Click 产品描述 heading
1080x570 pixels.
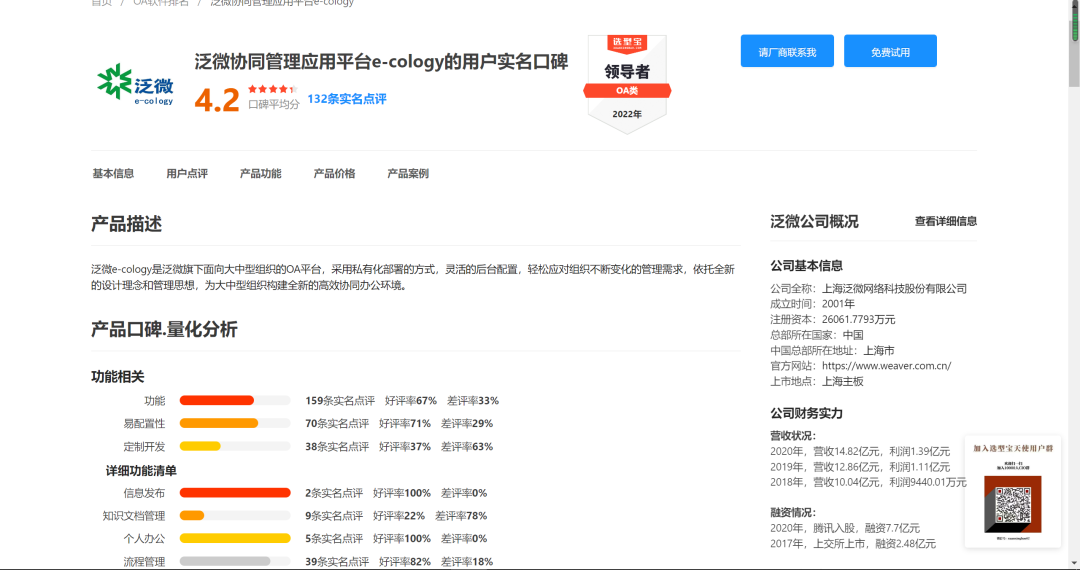[126, 224]
